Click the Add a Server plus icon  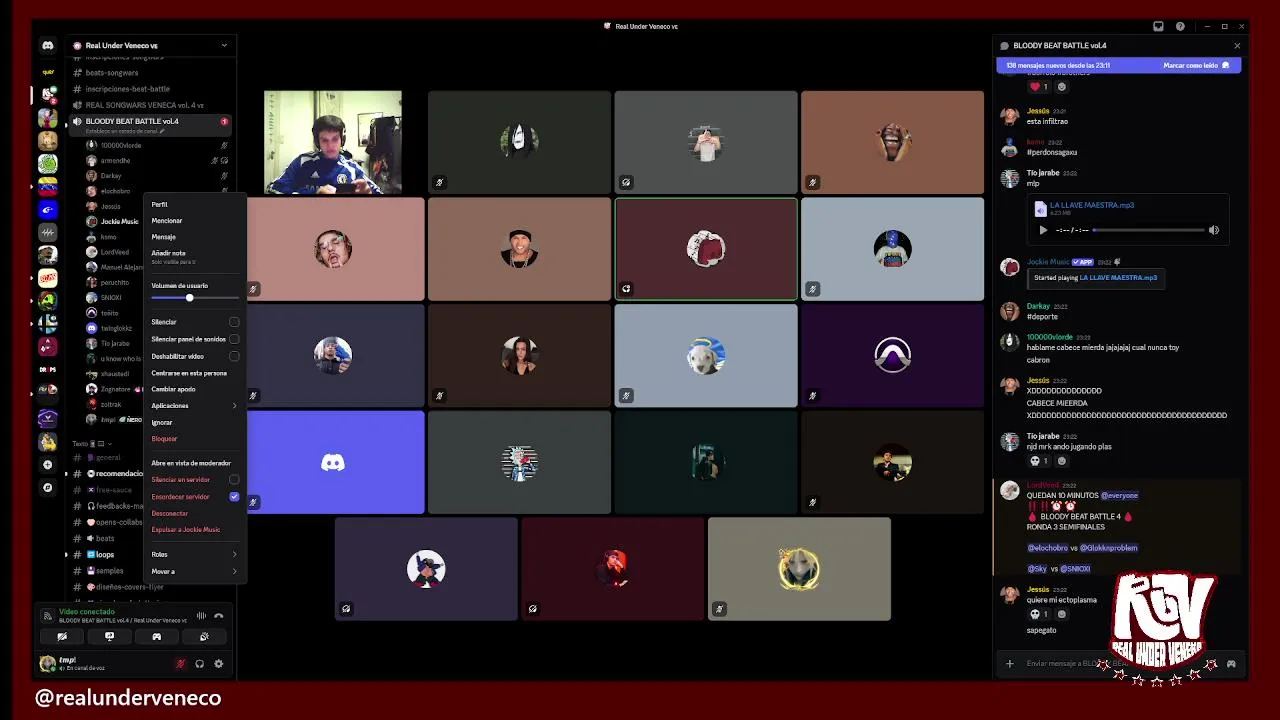point(47,465)
